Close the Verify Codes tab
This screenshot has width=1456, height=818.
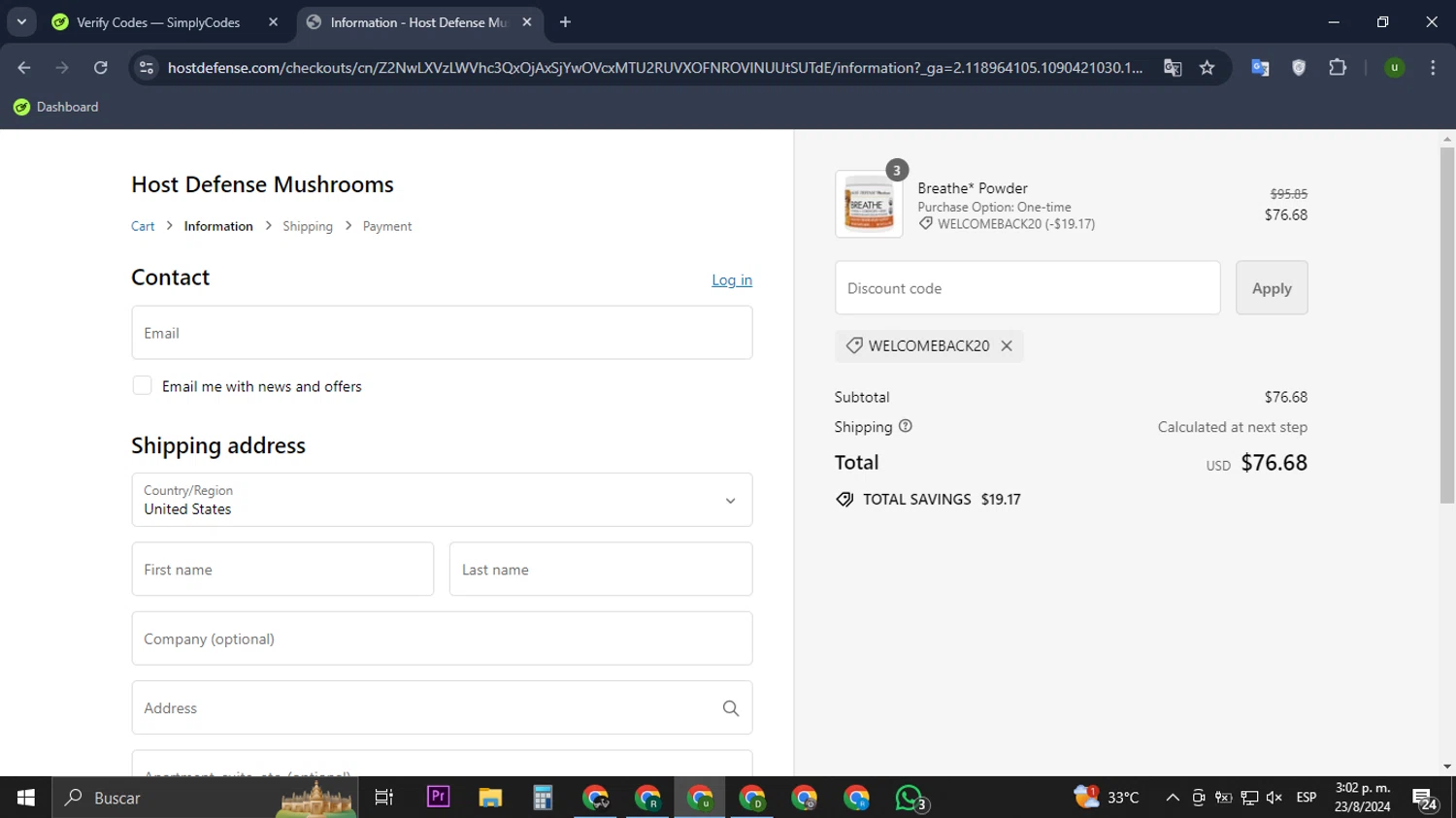tap(273, 22)
